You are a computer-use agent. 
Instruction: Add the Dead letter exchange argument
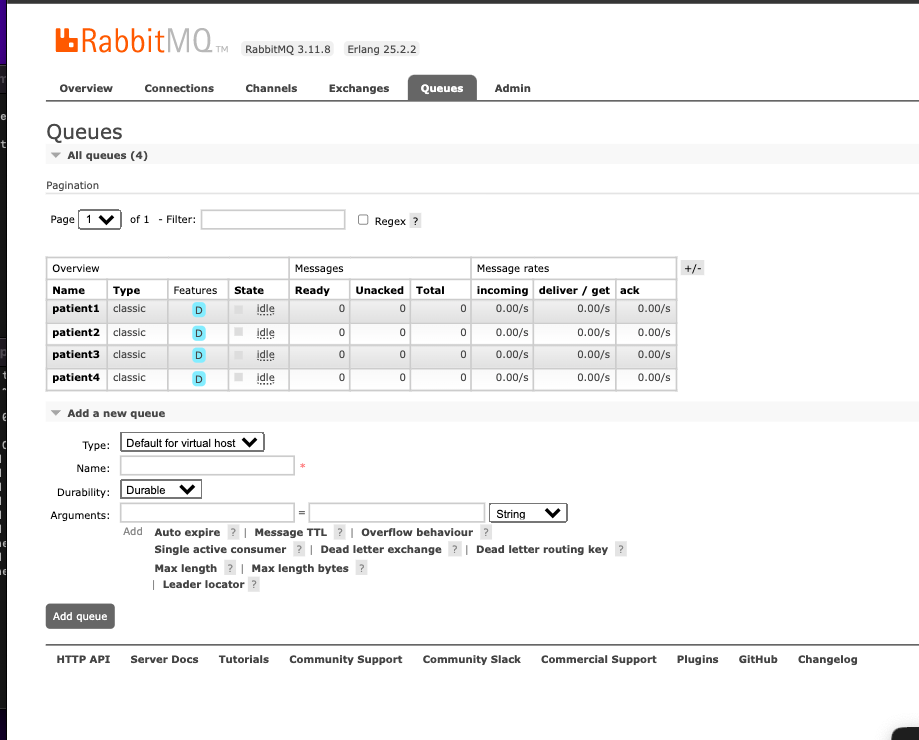[x=381, y=549]
